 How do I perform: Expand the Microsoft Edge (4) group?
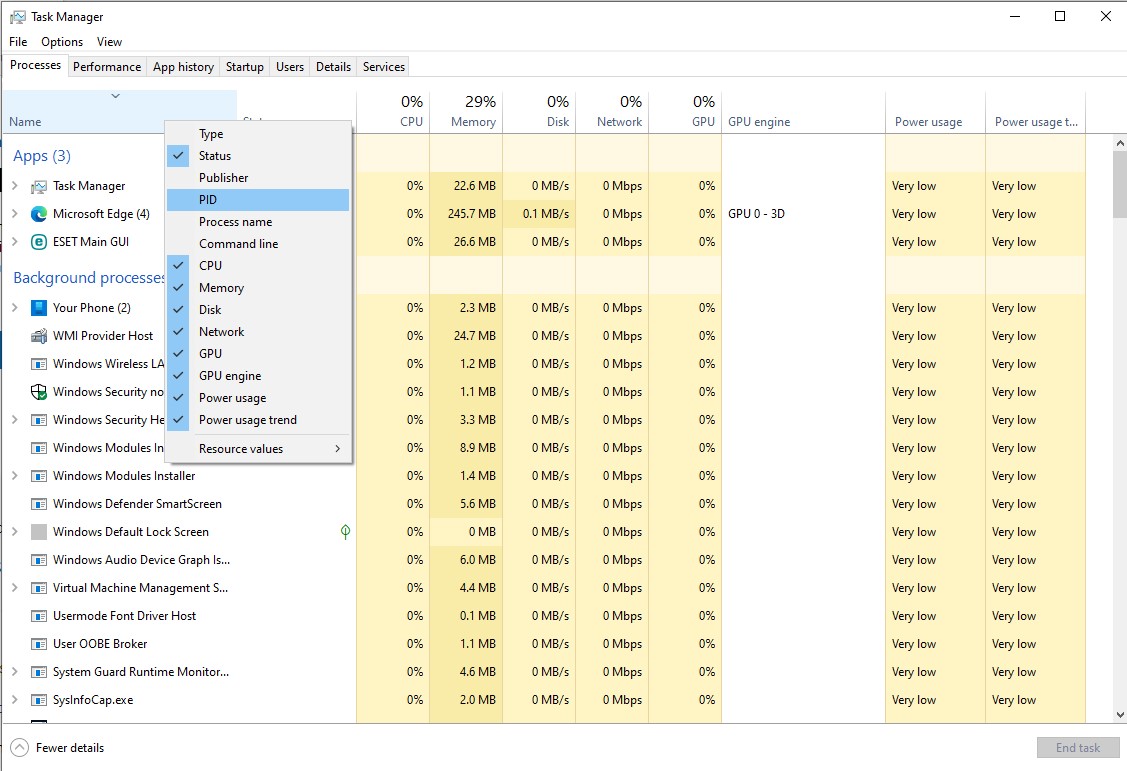pyautogui.click(x=14, y=214)
